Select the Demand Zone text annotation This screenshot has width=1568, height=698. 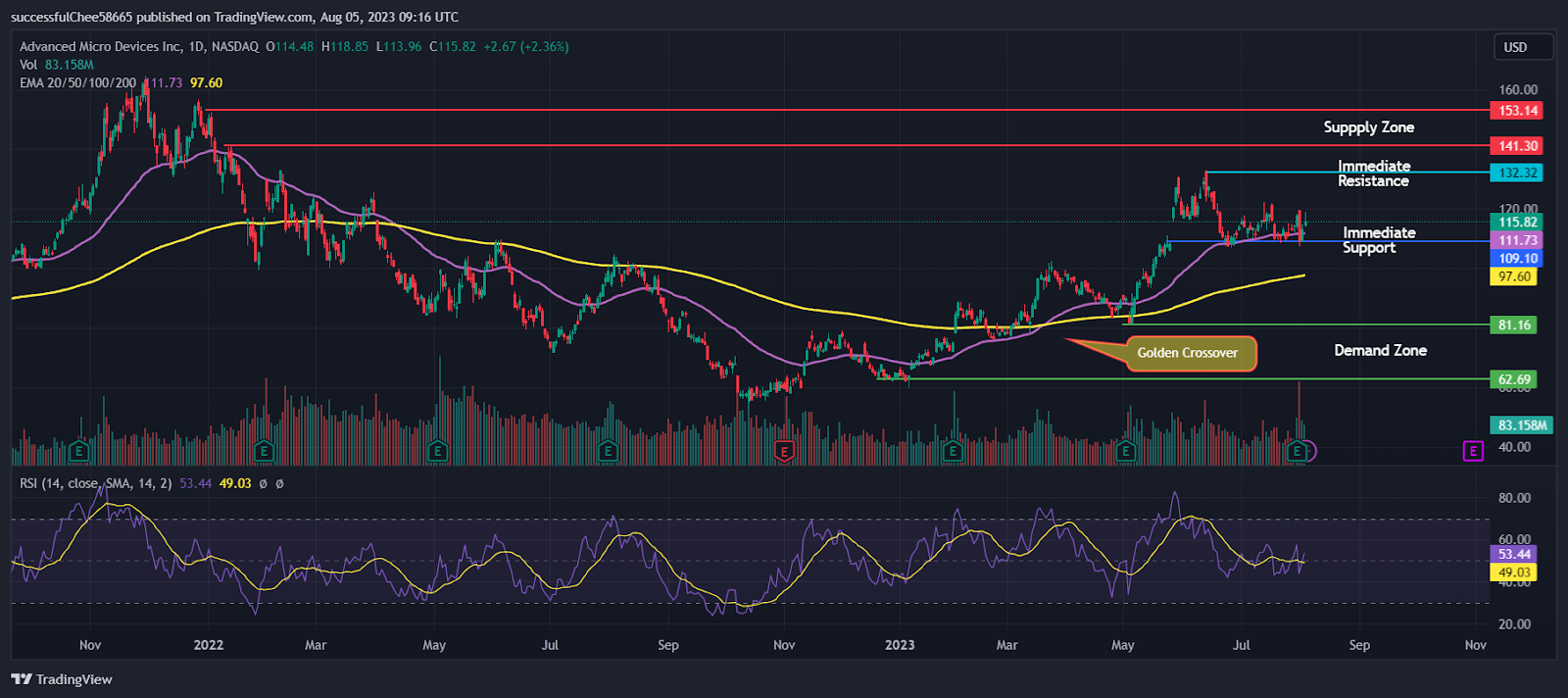point(1380,351)
